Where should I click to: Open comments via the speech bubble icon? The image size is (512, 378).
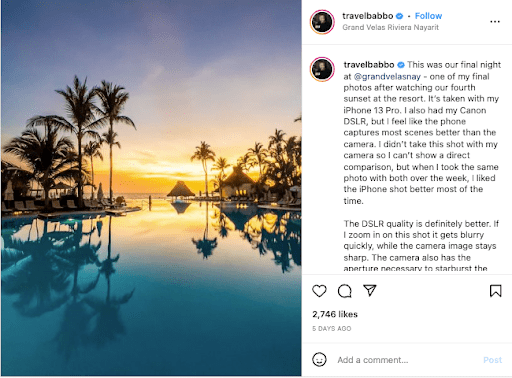(345, 291)
